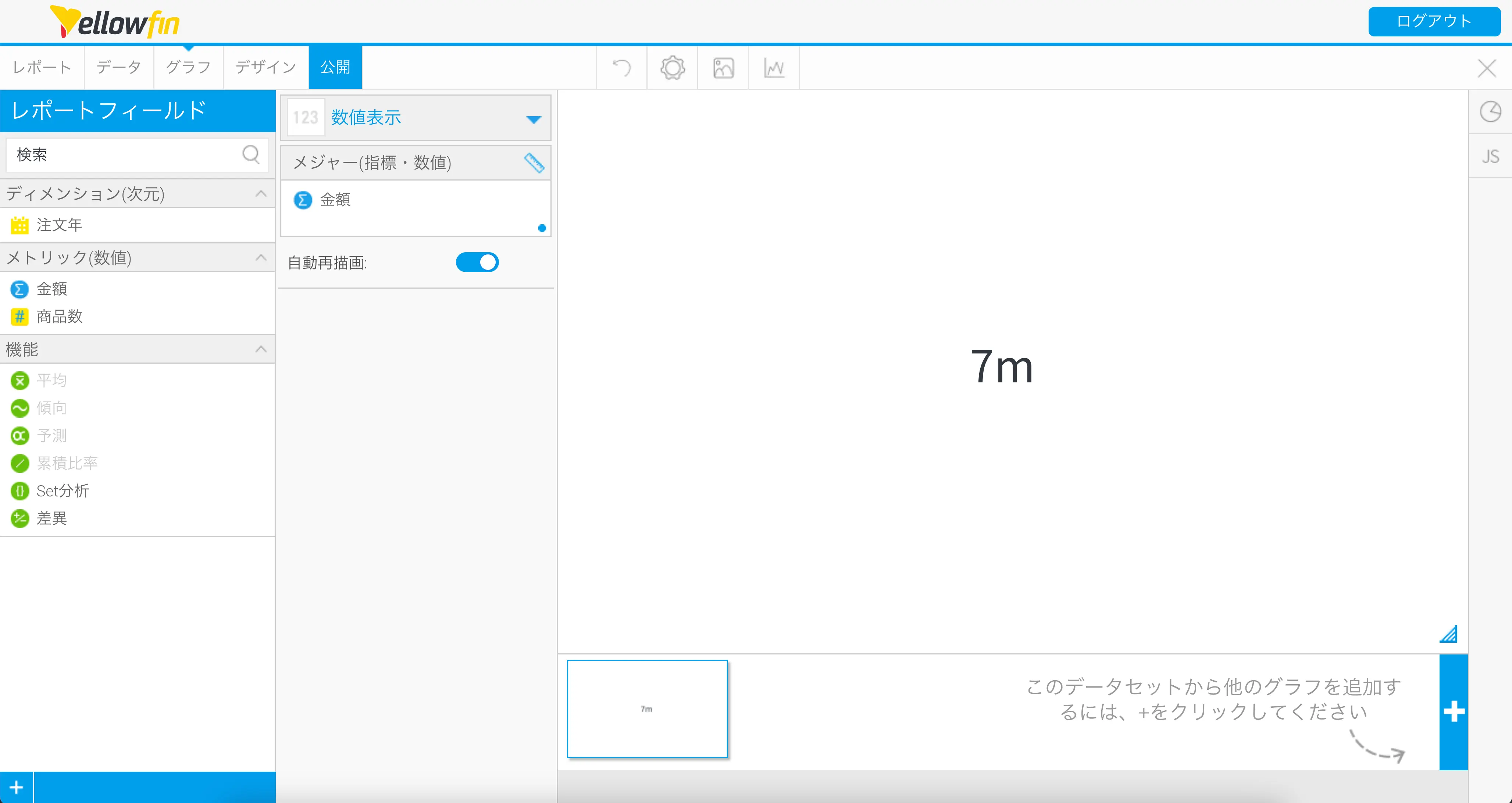Open chart settings gear icon

tap(673, 68)
